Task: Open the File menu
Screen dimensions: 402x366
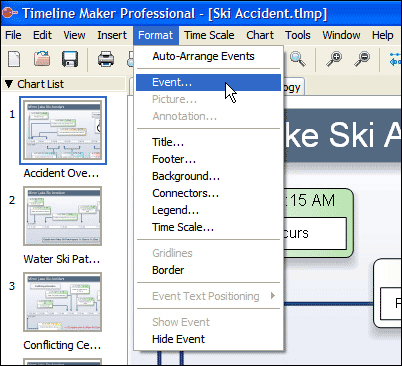Action: [13, 35]
